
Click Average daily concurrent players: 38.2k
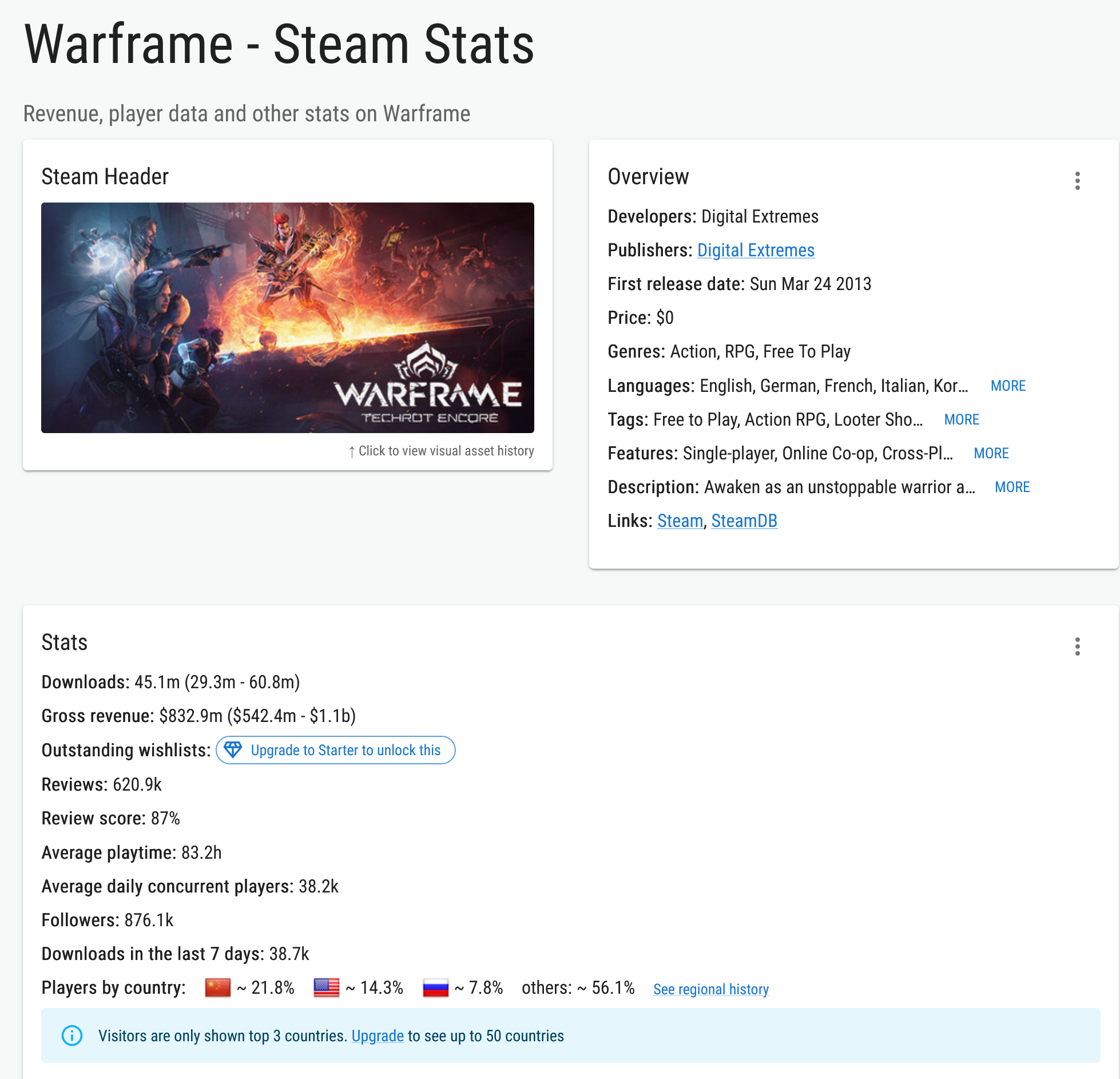[190, 886]
